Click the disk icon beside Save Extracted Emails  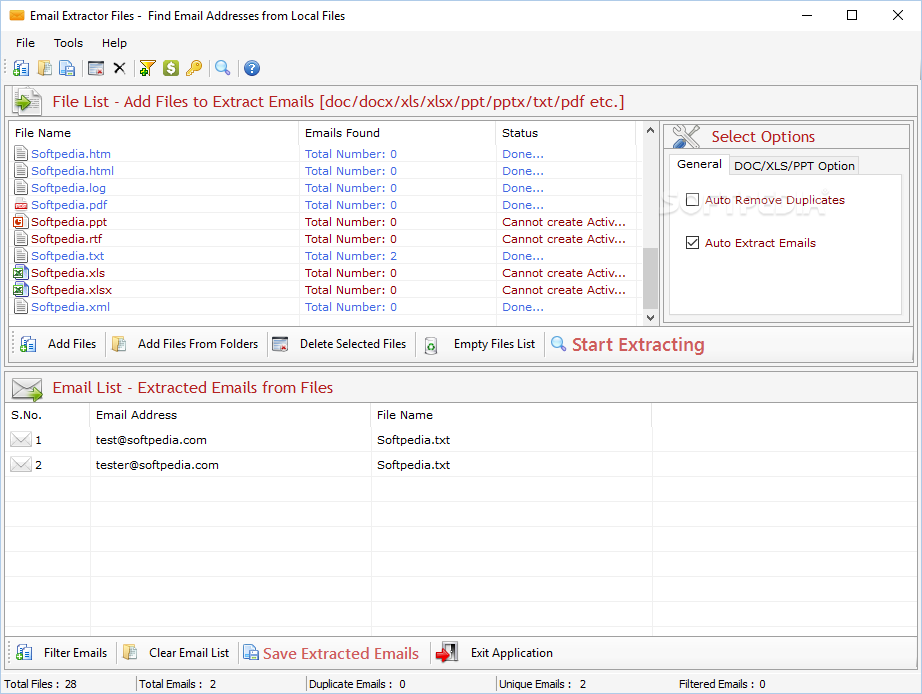pos(251,653)
